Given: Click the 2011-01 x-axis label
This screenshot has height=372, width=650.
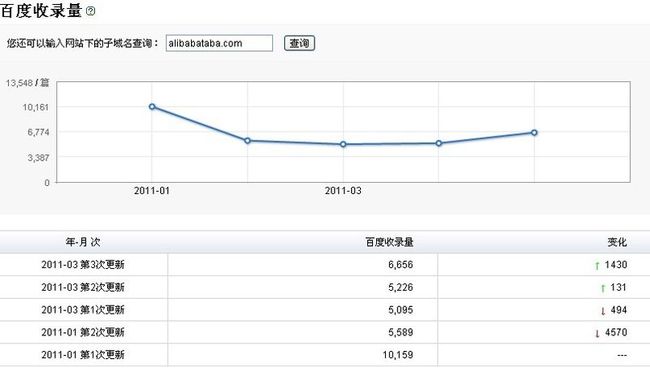Looking at the screenshot, I should point(152,191).
